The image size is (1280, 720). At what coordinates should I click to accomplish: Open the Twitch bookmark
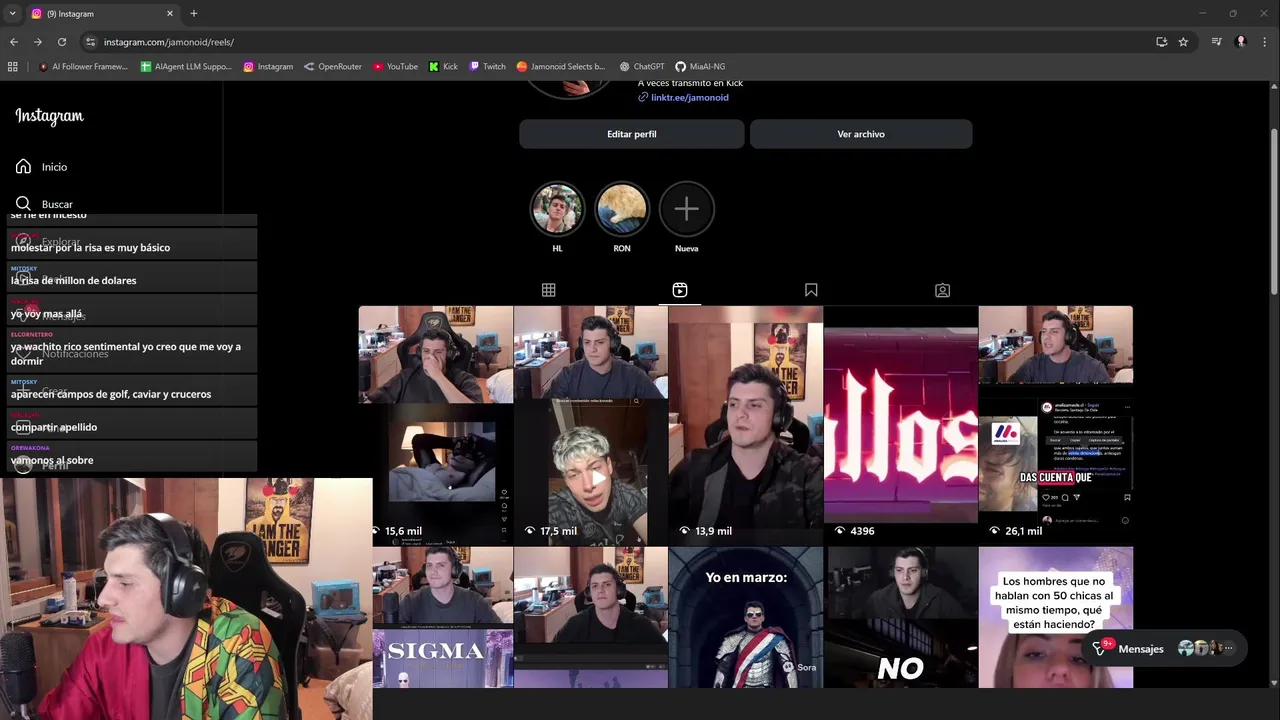pyautogui.click(x=488, y=67)
